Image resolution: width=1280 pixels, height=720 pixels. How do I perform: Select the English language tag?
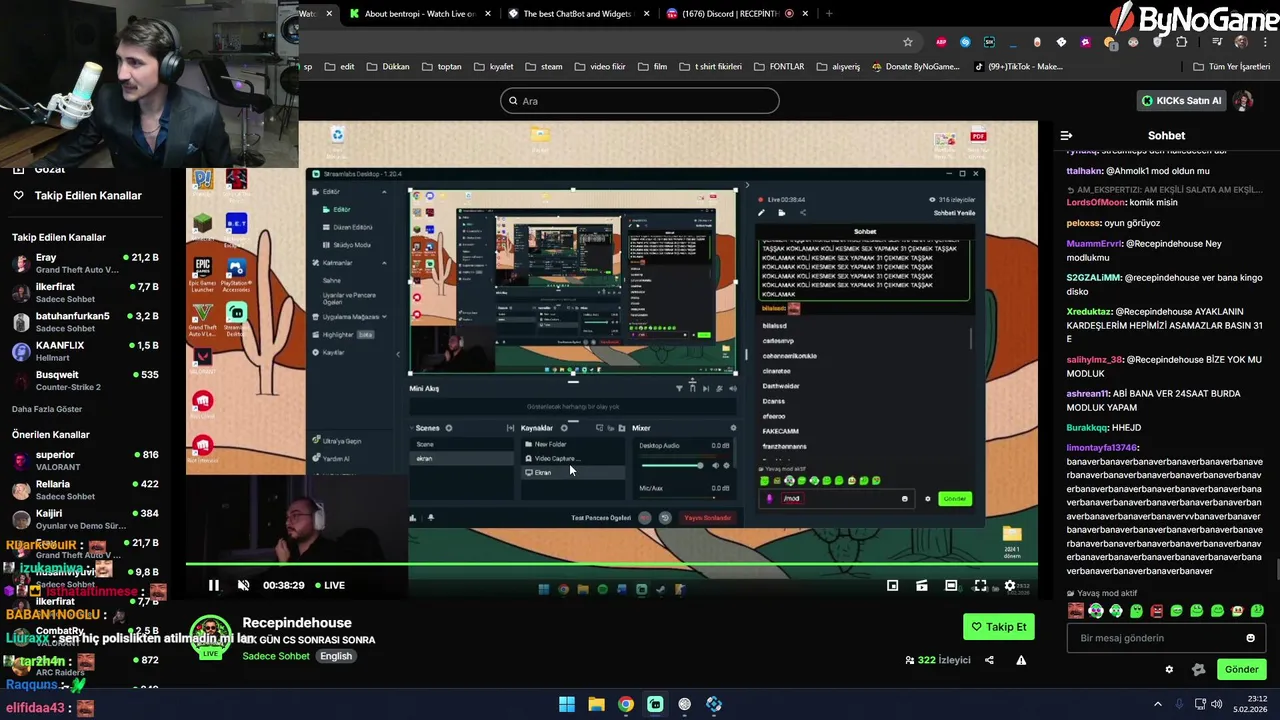[x=336, y=656]
